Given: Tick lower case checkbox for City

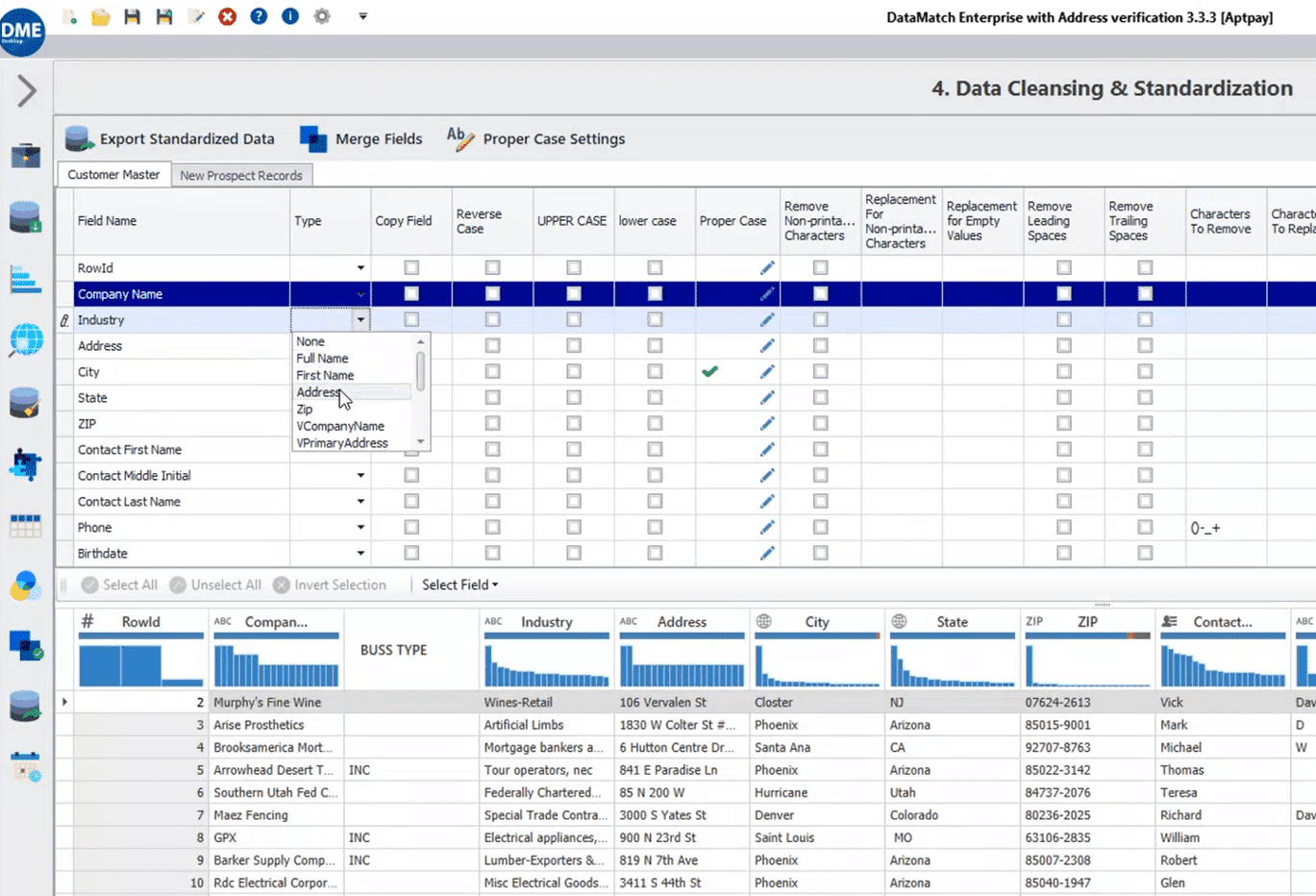Looking at the screenshot, I should [655, 371].
